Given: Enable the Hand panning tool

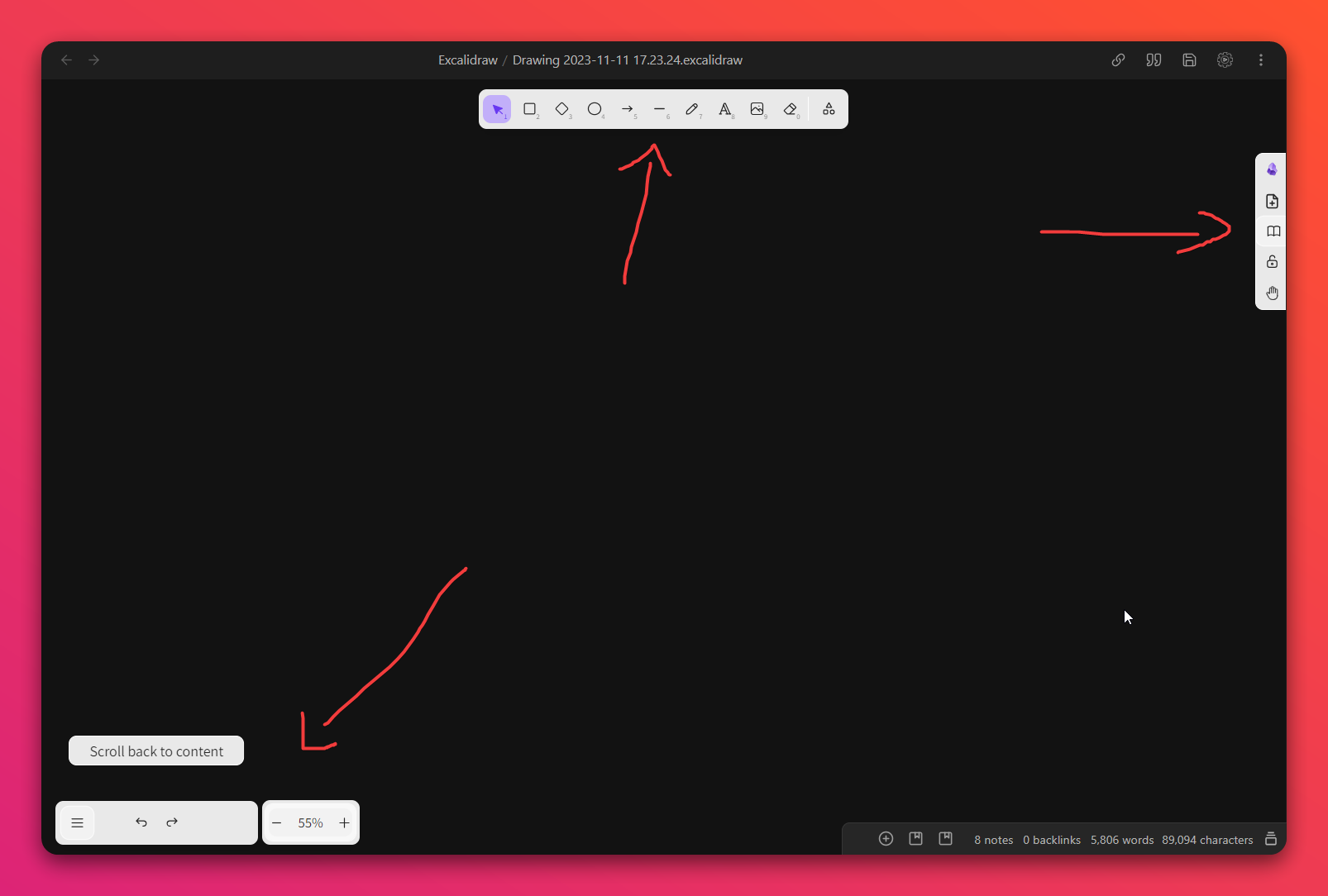Looking at the screenshot, I should (1272, 293).
